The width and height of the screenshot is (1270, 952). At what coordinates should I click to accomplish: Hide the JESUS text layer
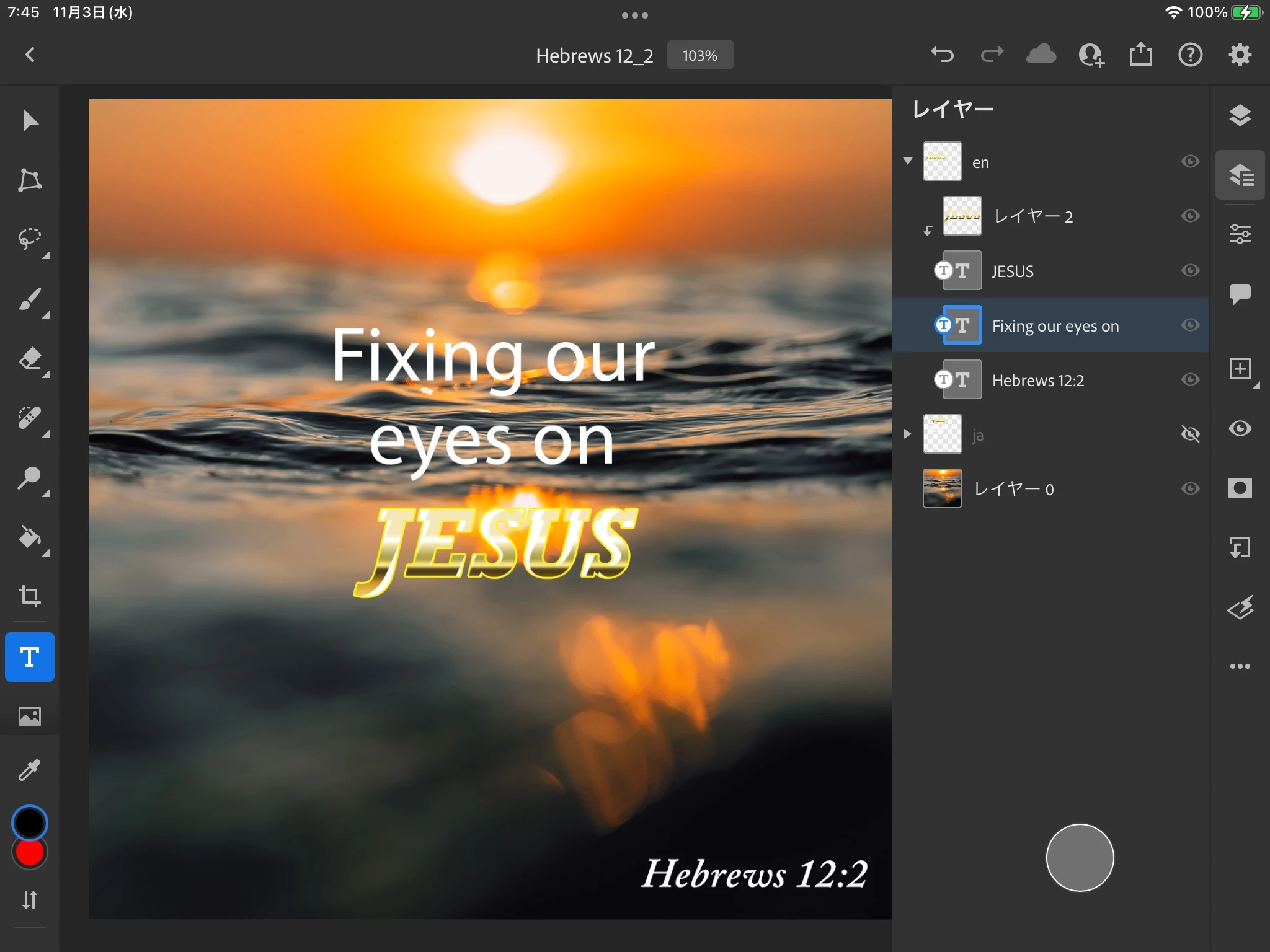[x=1189, y=271]
